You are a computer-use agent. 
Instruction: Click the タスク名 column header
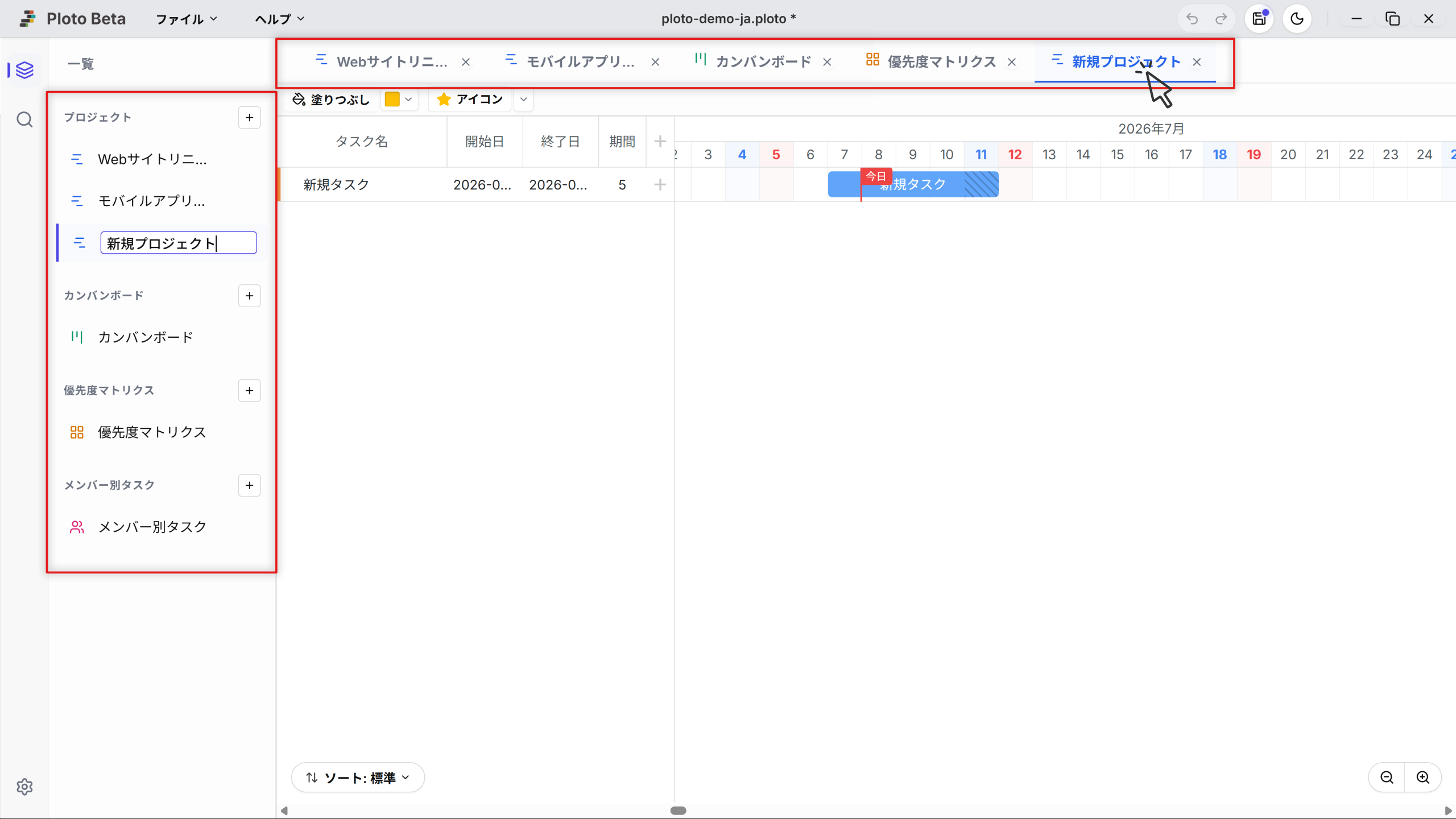pyautogui.click(x=362, y=141)
